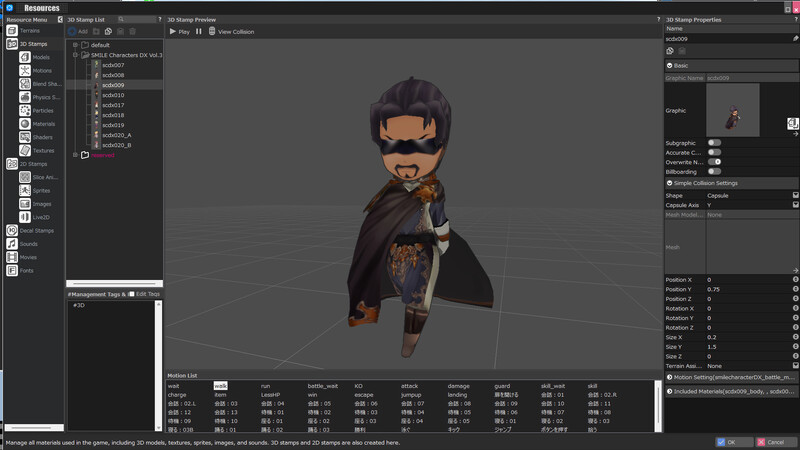Click the Size Y value field
This screenshot has height=450, width=800.
[748, 347]
